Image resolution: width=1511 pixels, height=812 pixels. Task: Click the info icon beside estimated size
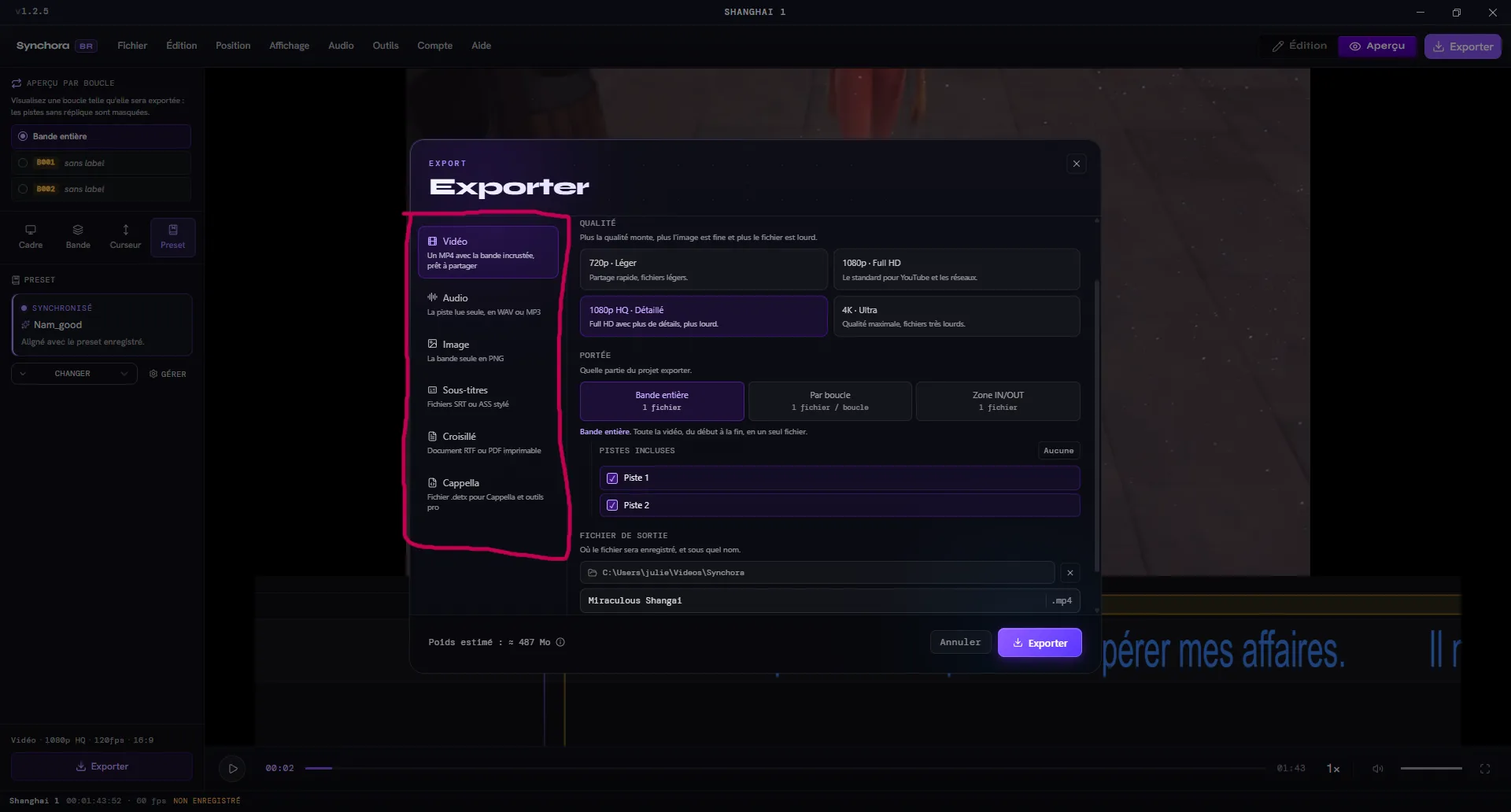coord(560,642)
